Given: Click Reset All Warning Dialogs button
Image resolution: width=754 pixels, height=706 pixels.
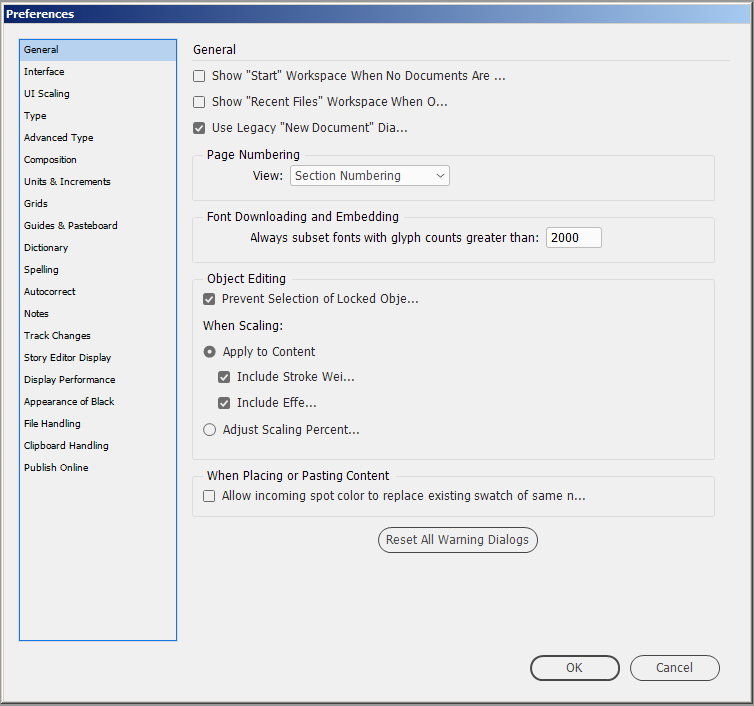Looking at the screenshot, I should [x=458, y=540].
